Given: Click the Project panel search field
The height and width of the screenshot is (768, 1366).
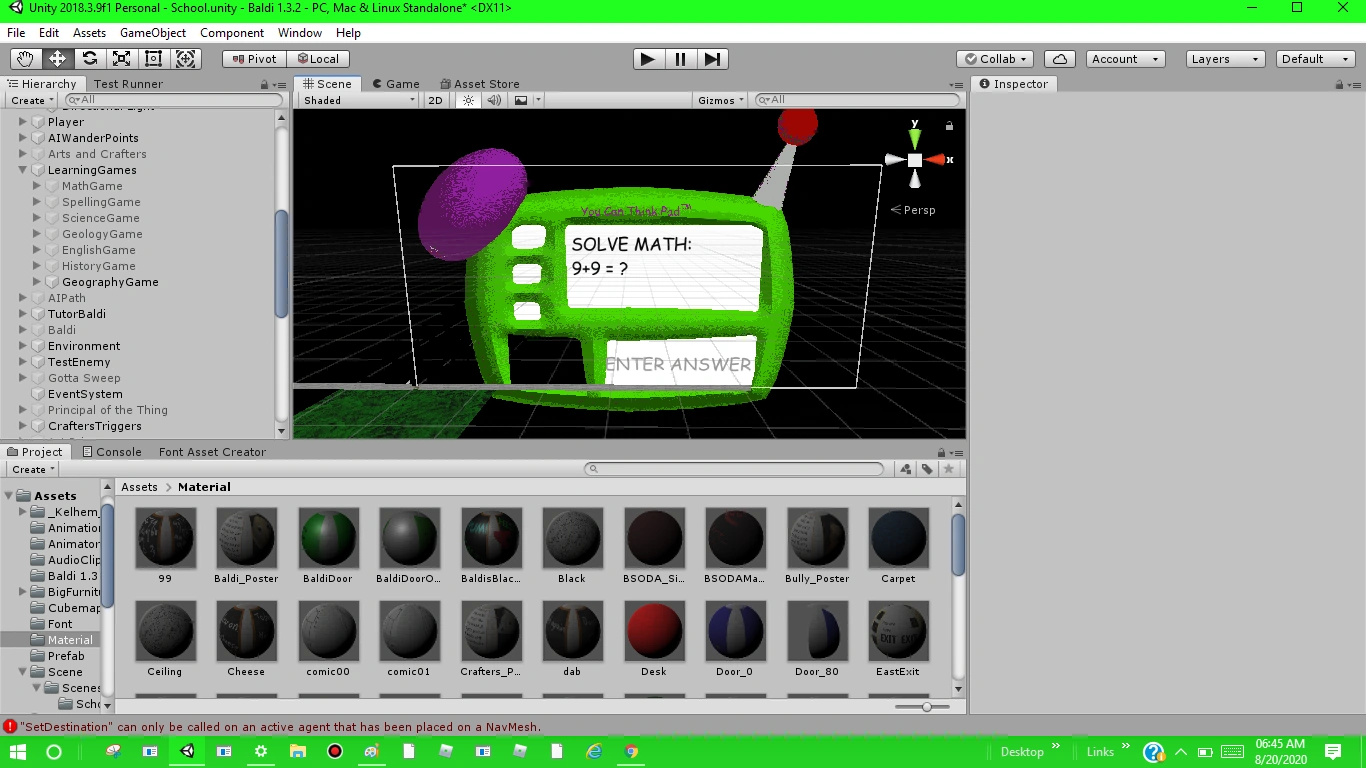Looking at the screenshot, I should 735,469.
